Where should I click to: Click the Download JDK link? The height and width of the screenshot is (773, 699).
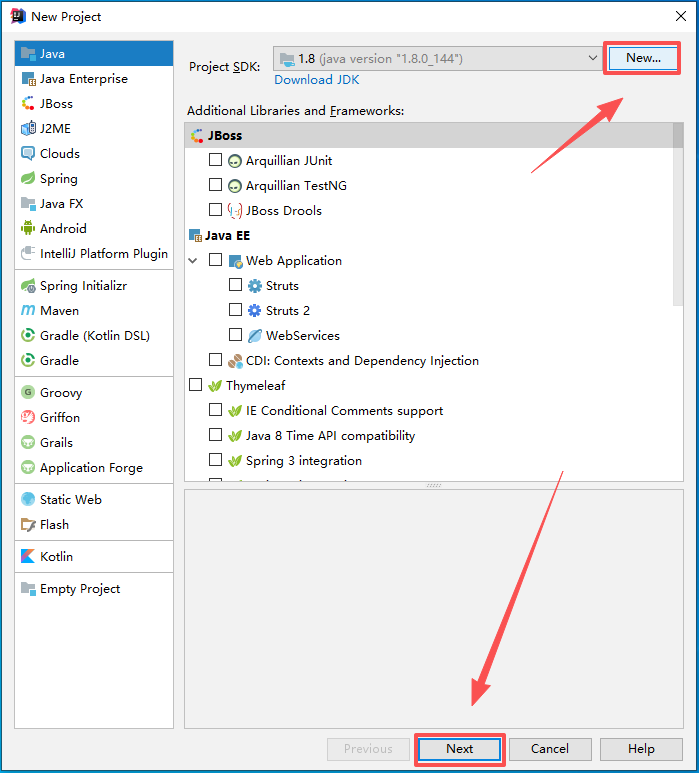click(316, 80)
